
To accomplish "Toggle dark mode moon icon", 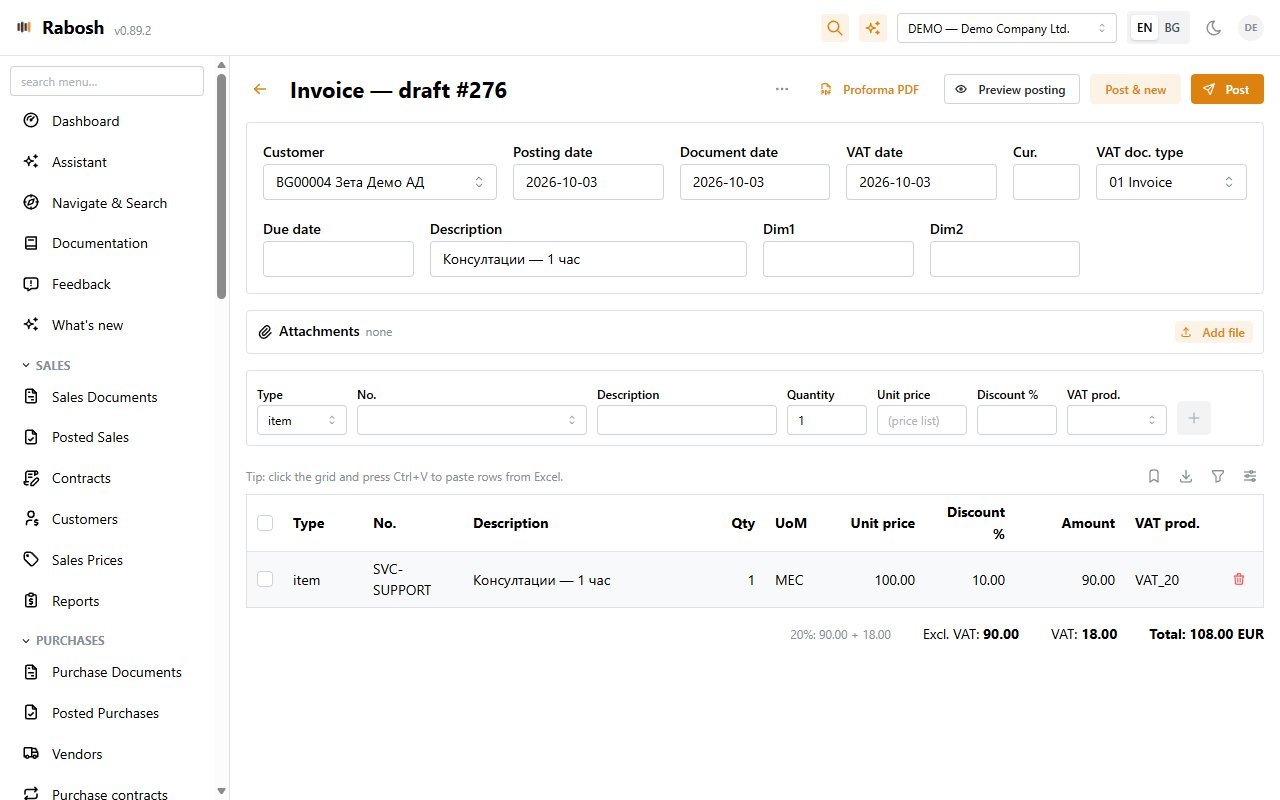I will coord(1214,28).
